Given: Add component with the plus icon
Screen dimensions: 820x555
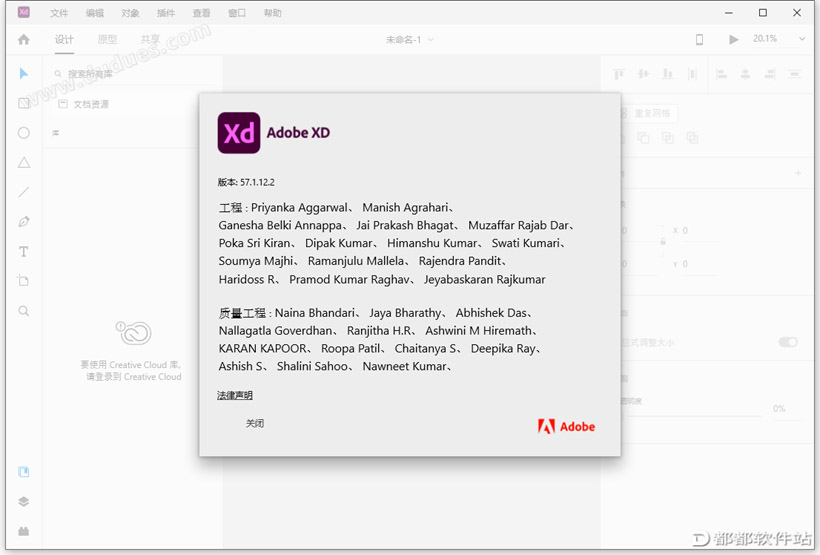Looking at the screenshot, I should [x=798, y=173].
